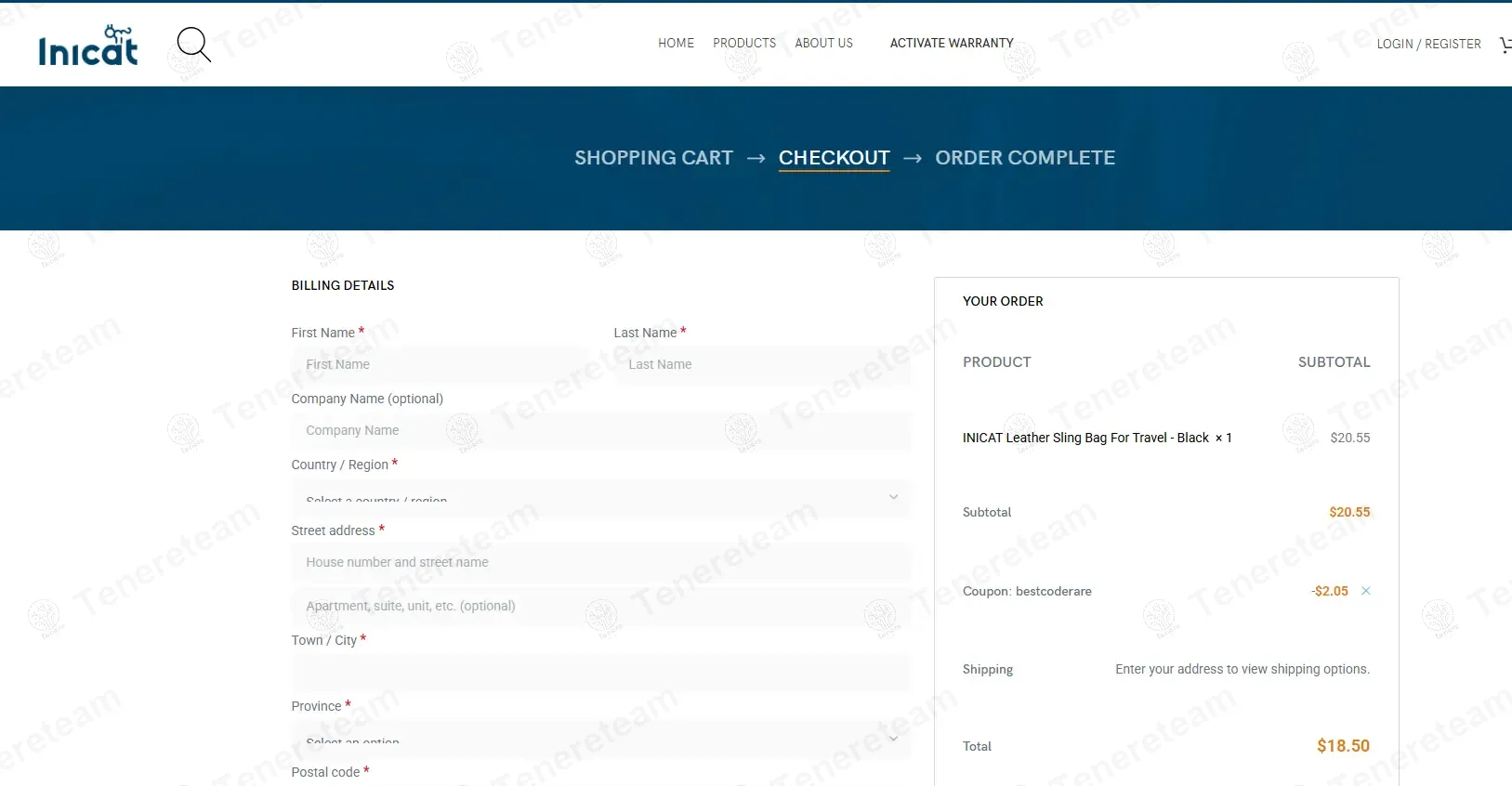The width and height of the screenshot is (1512, 786).
Task: Return to SHOPPING CART step
Action: pos(653,158)
